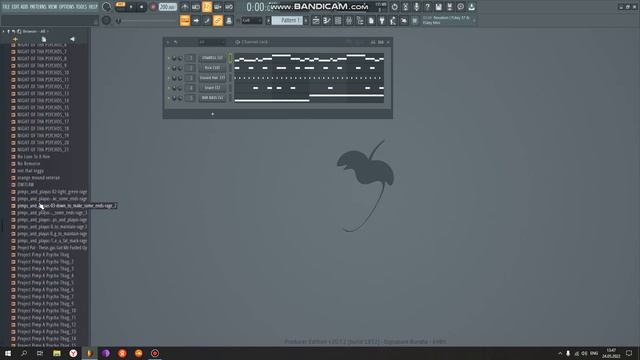
Task: Toggle typing keyboard to piano icon
Action: tap(185, 20)
